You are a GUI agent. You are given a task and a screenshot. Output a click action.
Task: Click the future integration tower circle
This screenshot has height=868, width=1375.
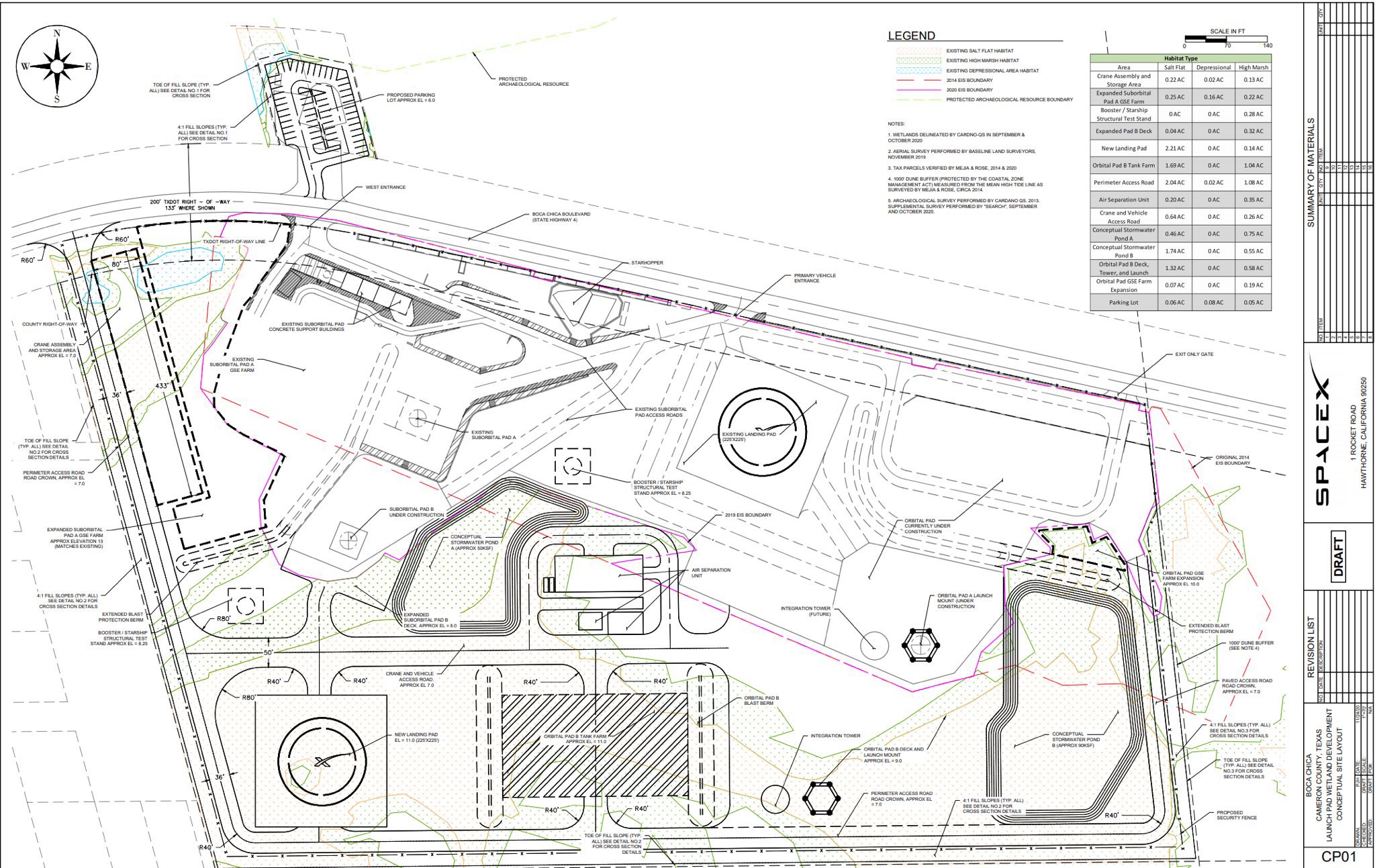pyautogui.click(x=874, y=646)
